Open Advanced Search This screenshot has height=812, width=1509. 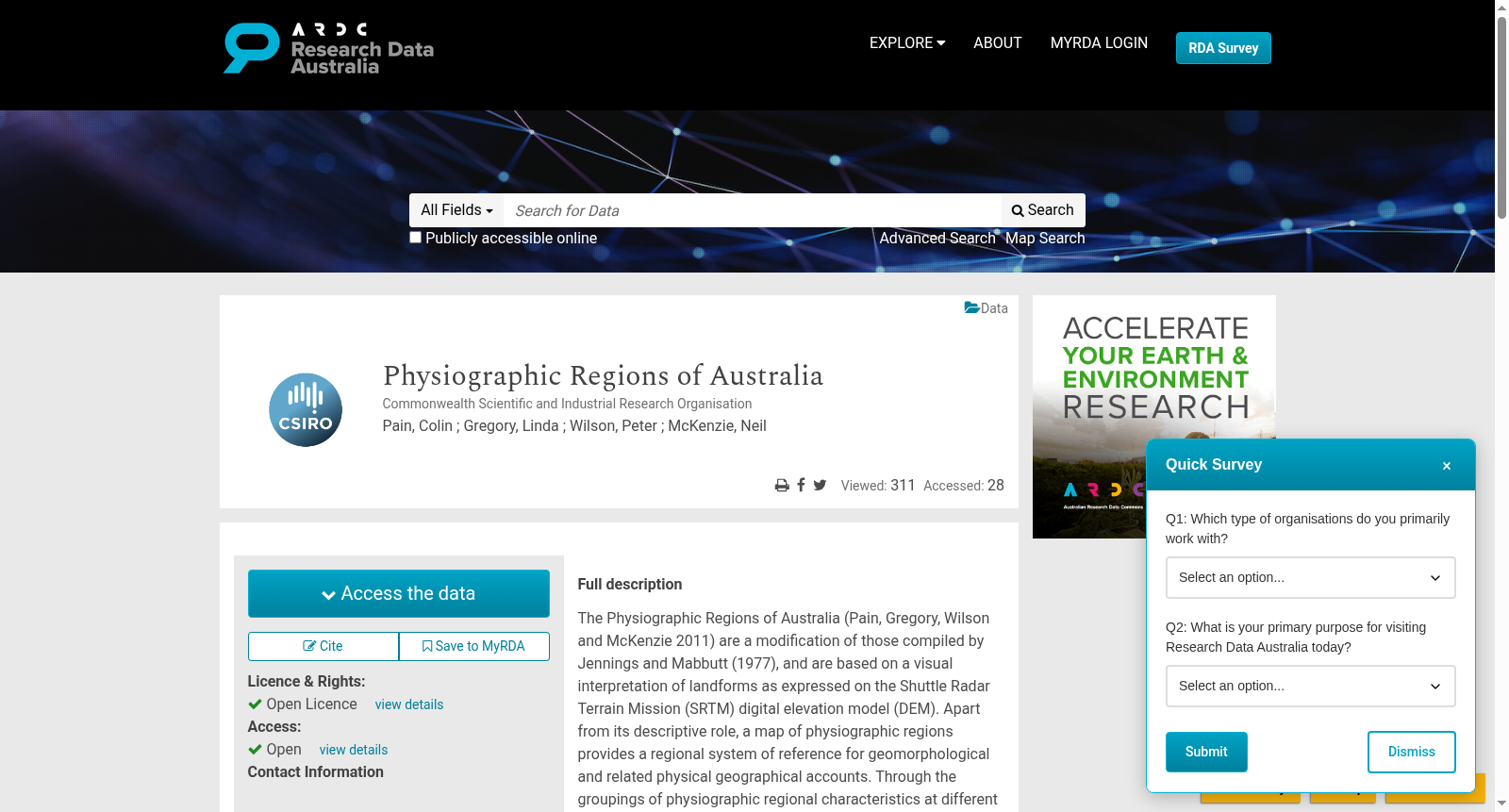(937, 239)
